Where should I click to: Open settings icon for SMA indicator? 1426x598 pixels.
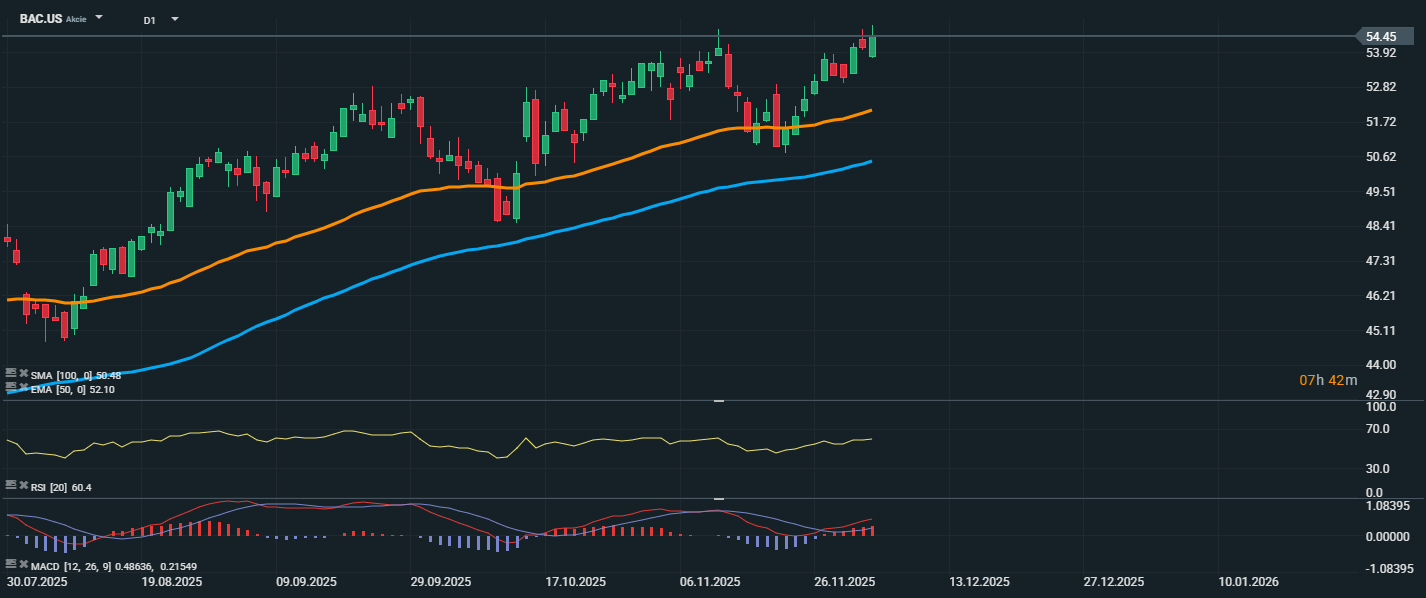pyautogui.click(x=11, y=374)
